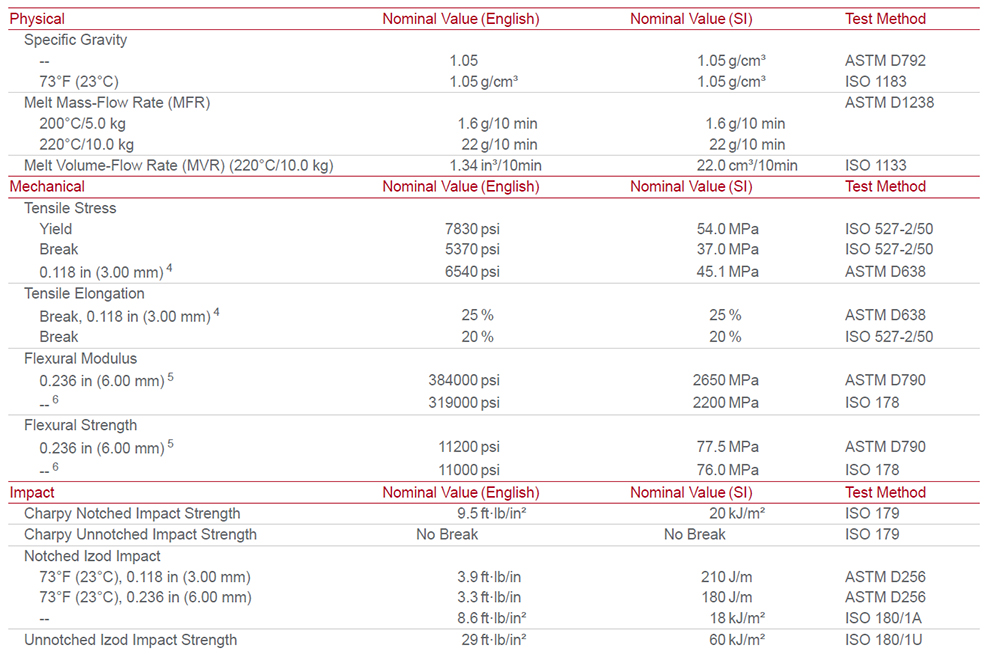Select the Mechanical section header
Screen dimensions: 1000x654
[47, 187]
